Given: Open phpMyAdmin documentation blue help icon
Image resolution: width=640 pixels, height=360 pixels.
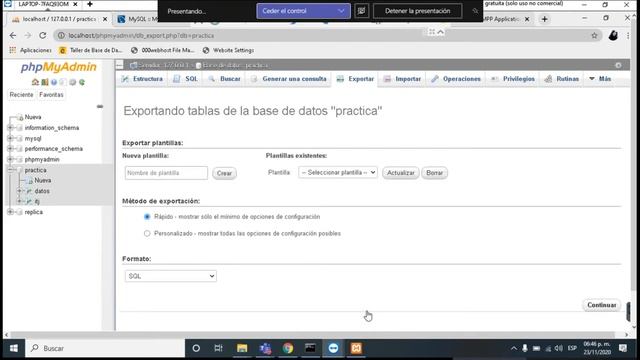Looking at the screenshot, I should pyautogui.click(x=54, y=82).
